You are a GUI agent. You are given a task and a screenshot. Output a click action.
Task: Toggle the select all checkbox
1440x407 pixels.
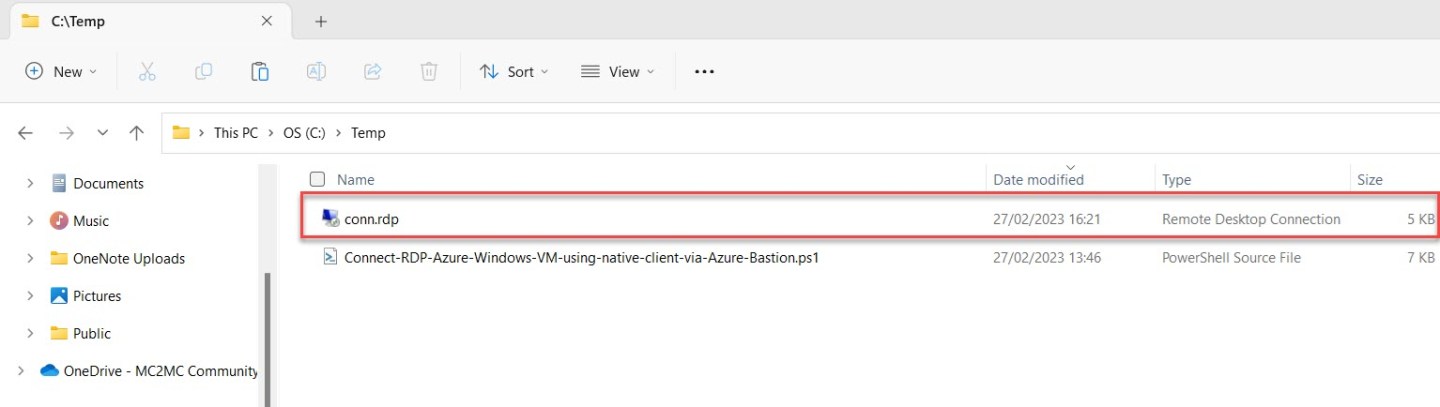pyautogui.click(x=317, y=179)
